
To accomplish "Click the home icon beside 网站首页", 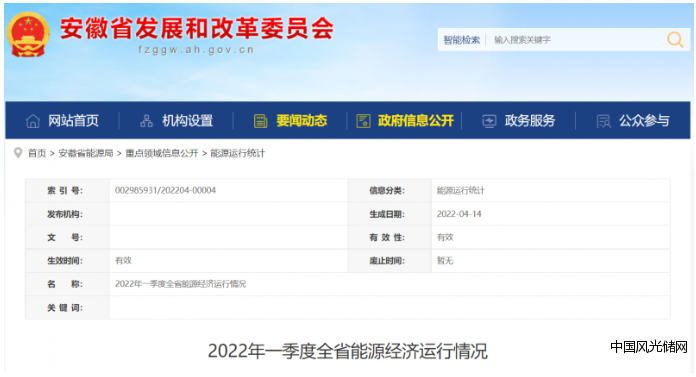I will pos(33,121).
